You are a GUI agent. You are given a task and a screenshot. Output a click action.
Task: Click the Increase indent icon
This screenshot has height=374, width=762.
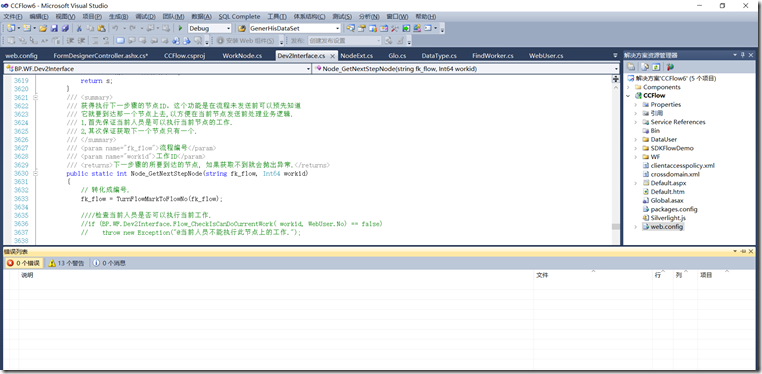coord(82,41)
